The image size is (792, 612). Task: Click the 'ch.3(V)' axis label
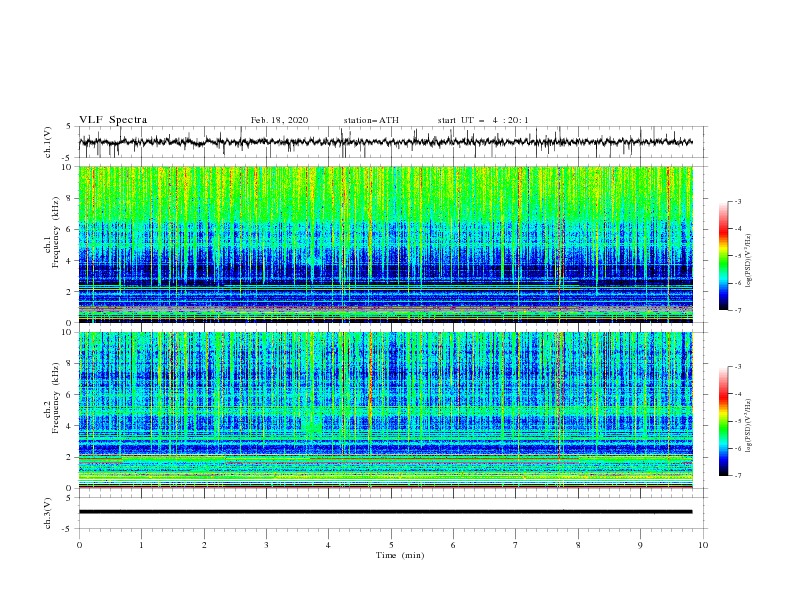(48, 513)
